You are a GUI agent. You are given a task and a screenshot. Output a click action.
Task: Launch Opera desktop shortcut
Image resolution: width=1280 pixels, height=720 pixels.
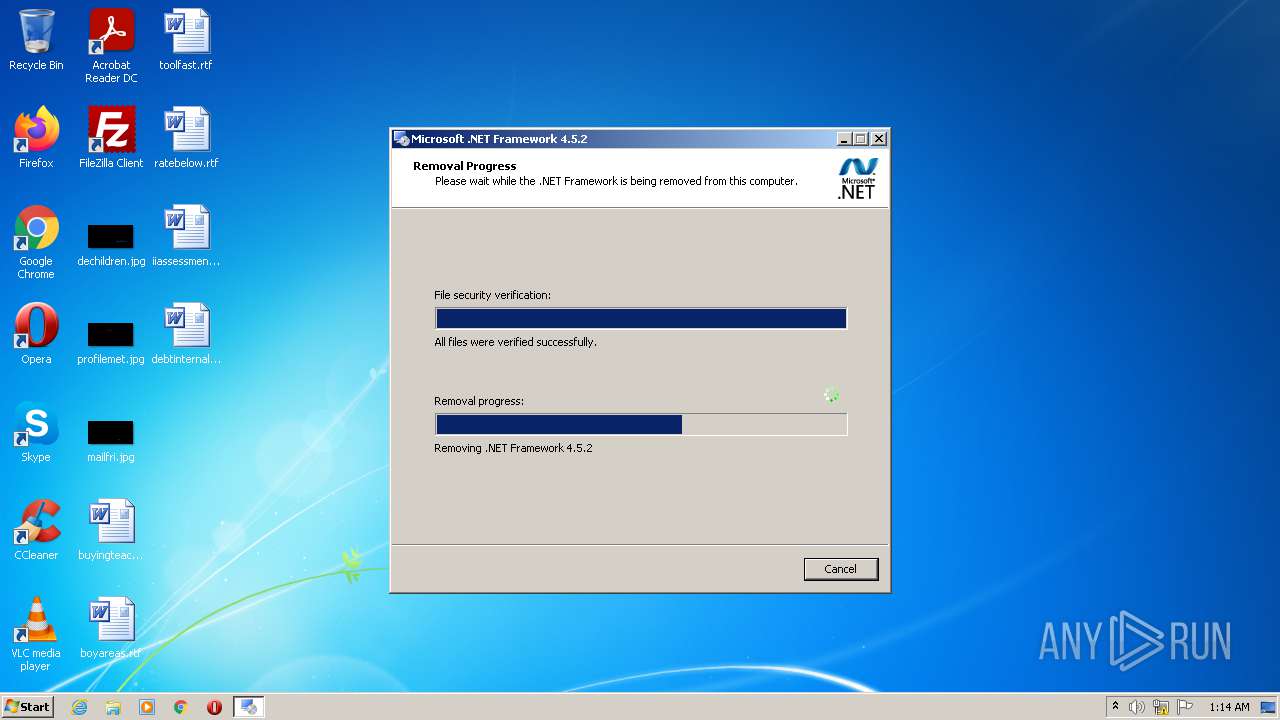click(36, 334)
